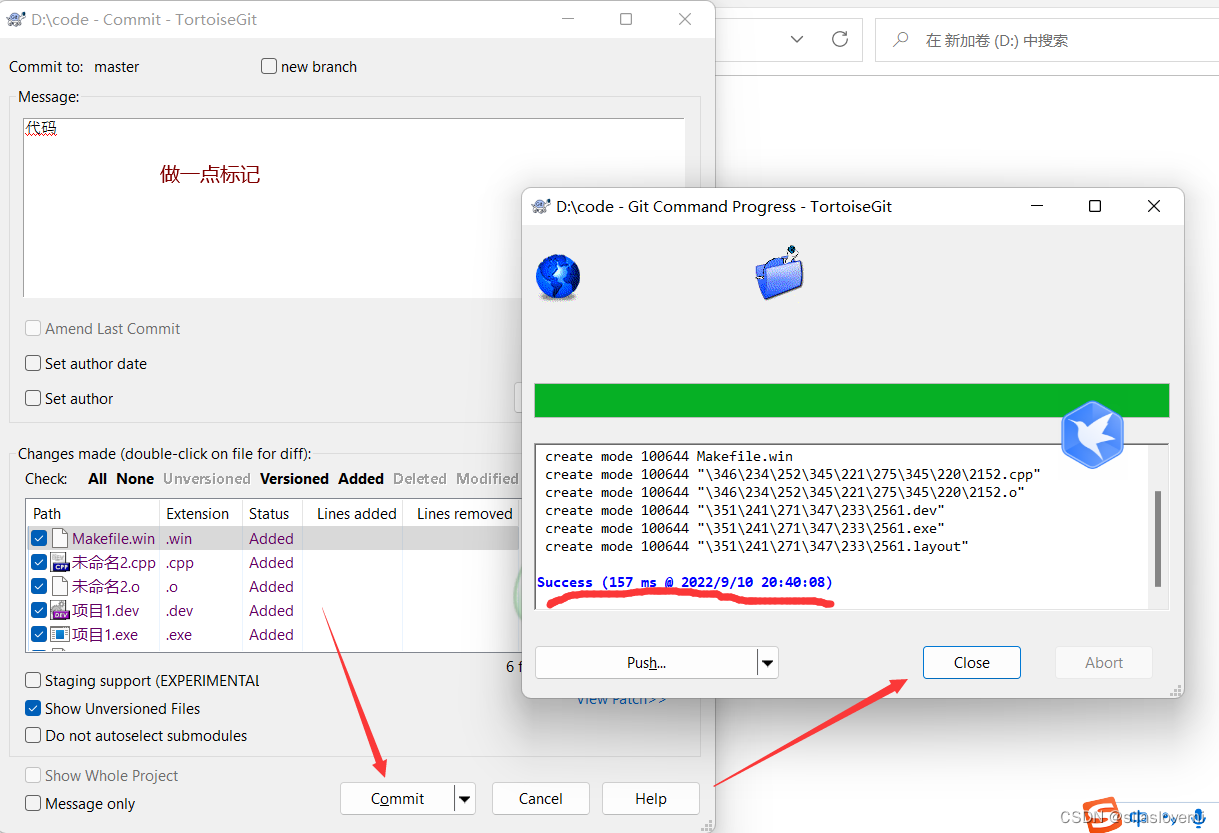The image size is (1219, 833).
Task: Click the TortoiseGit icon in the Git Command Progress title
Action: coord(541,207)
